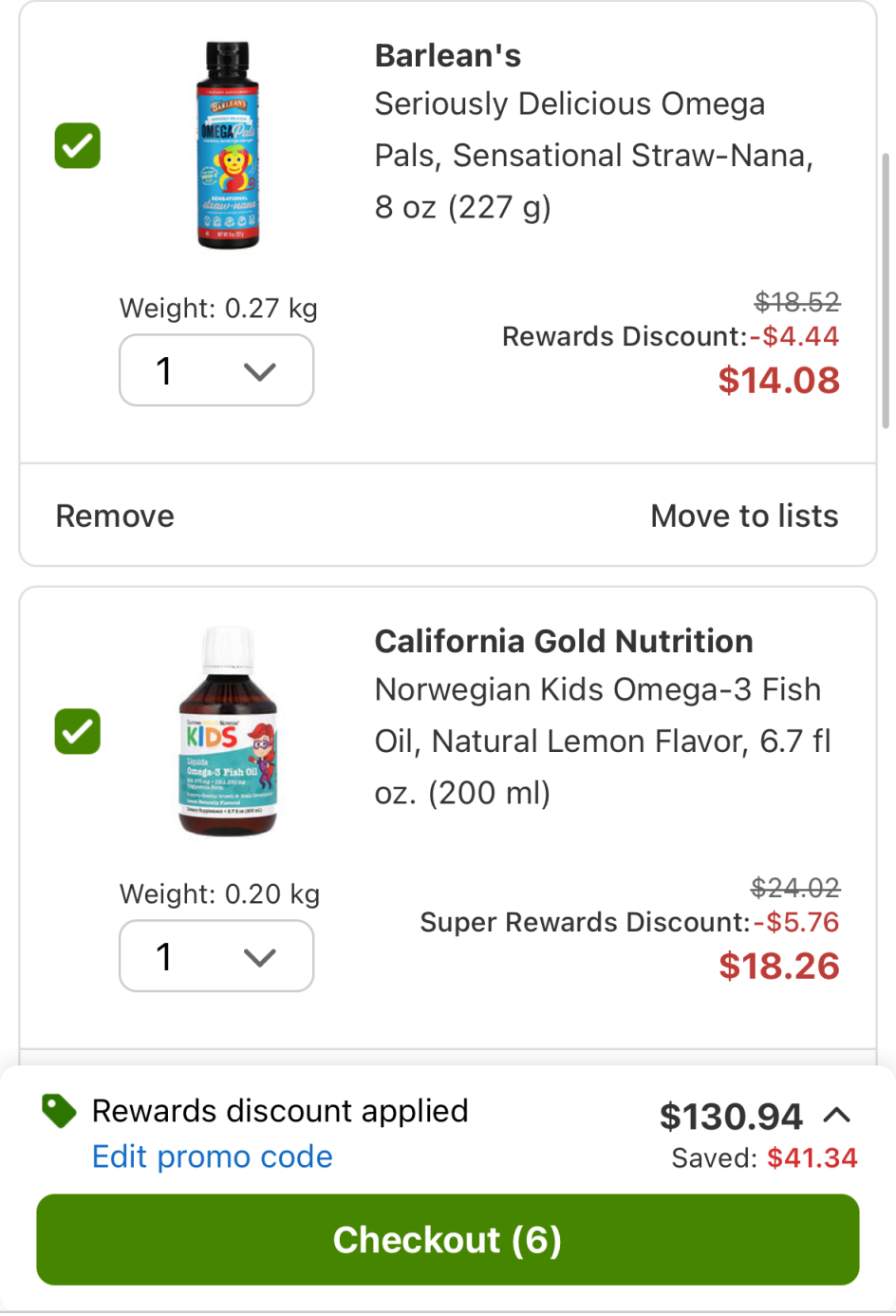Move Barlean's item to lists

pos(744,516)
